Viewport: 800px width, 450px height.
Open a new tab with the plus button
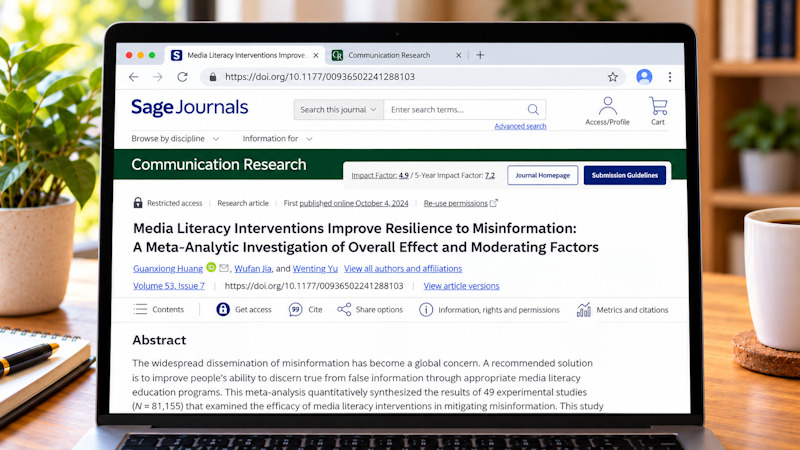(480, 55)
